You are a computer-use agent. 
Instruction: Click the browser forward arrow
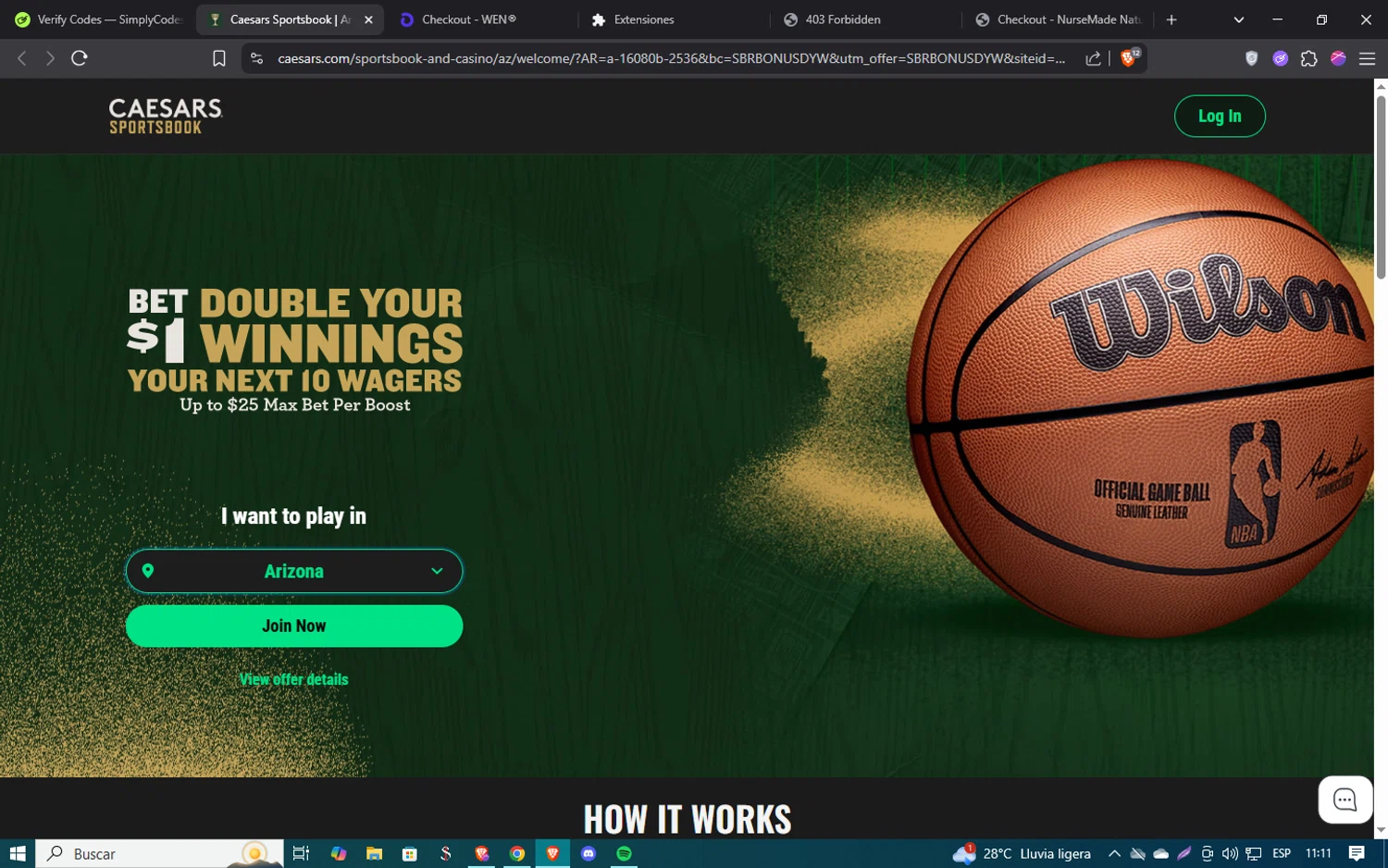pos(50,58)
